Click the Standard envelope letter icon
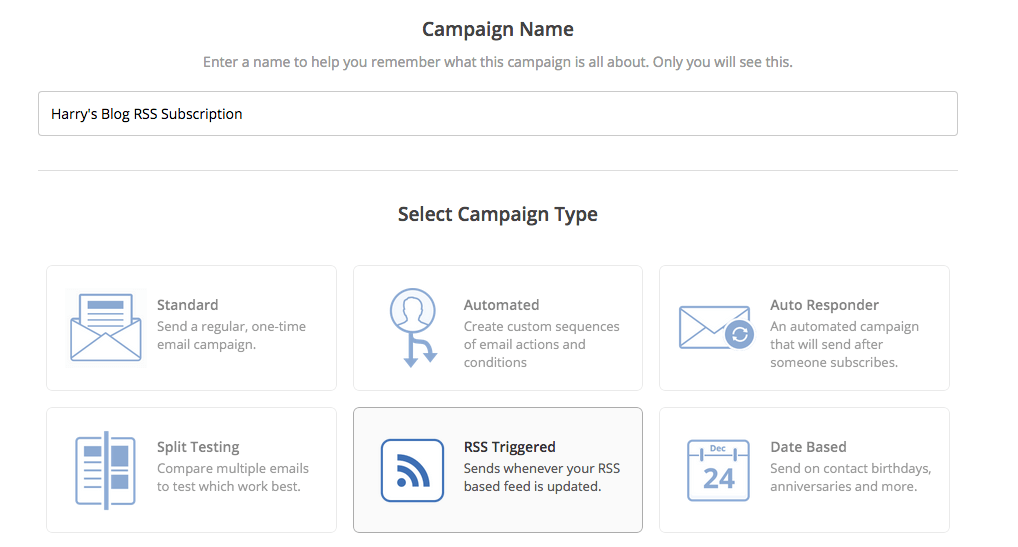 (x=106, y=328)
